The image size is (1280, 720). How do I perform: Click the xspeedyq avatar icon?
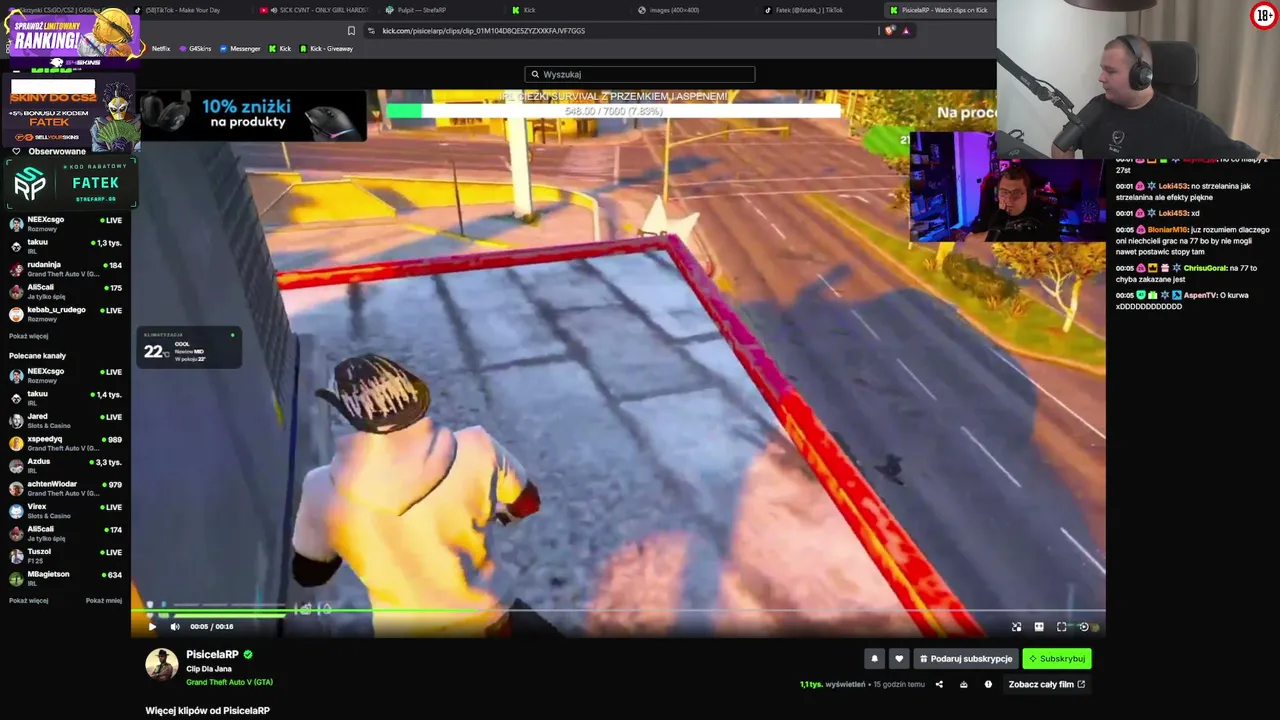click(x=16, y=443)
